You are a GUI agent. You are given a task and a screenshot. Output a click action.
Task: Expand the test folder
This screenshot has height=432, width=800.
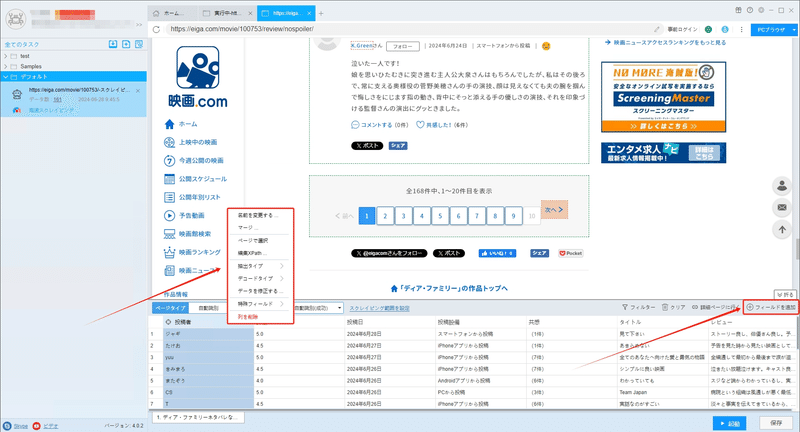6,56
